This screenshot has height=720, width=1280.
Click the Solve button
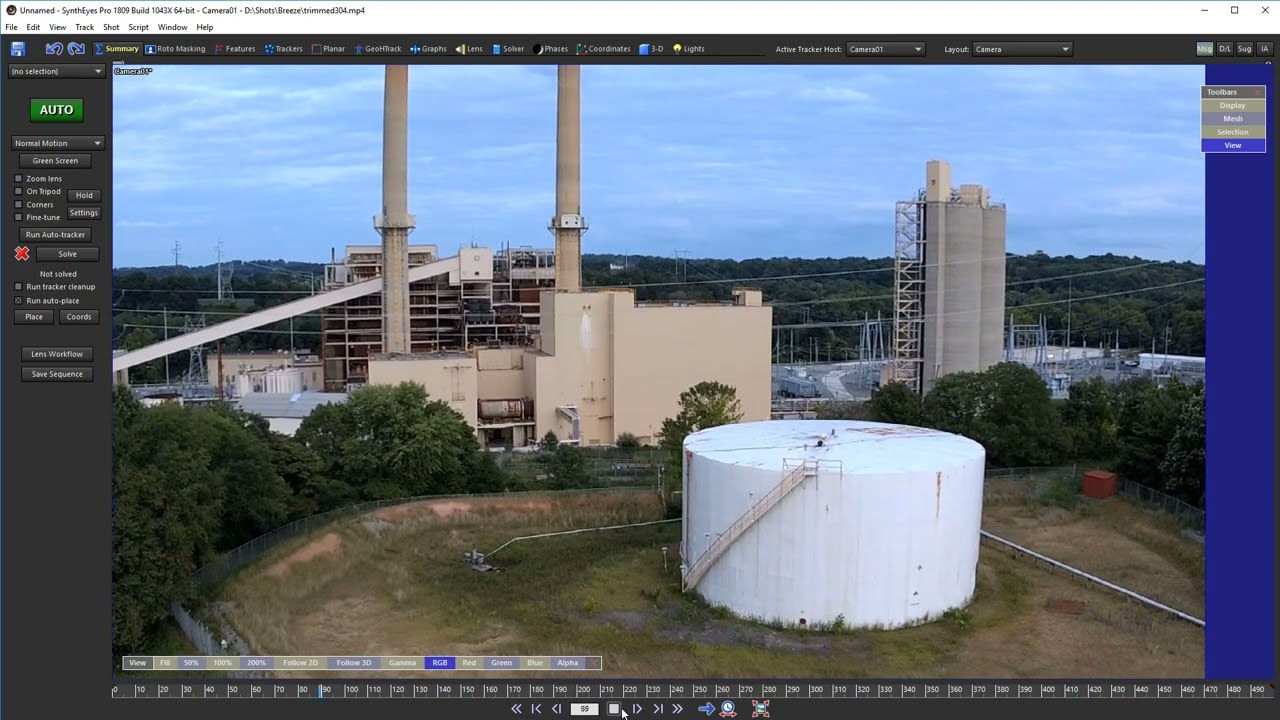tap(67, 254)
